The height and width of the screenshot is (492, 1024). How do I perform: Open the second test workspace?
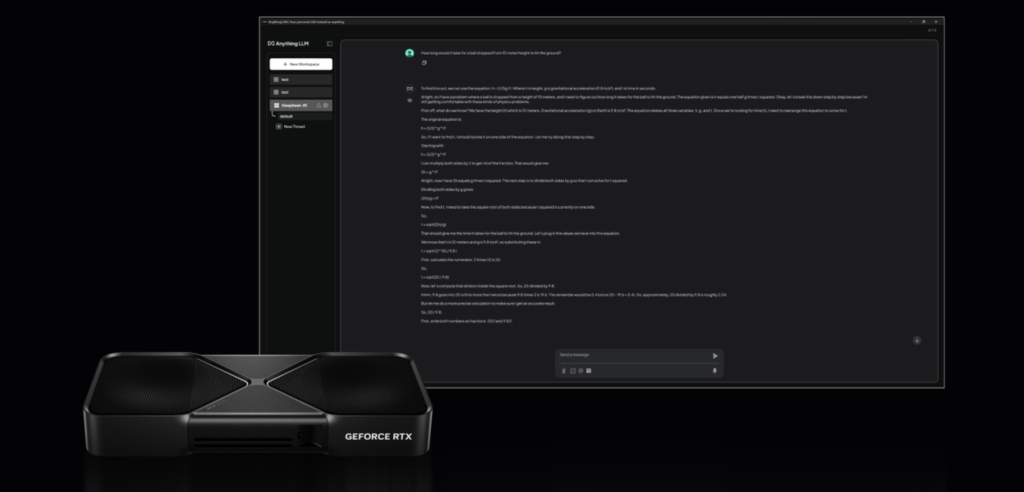(x=301, y=92)
